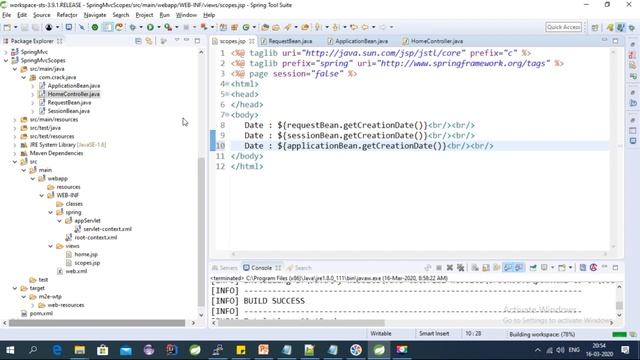640x360 pixels.
Task: Expand the Maven Dependencies node
Action: click(x=15, y=153)
